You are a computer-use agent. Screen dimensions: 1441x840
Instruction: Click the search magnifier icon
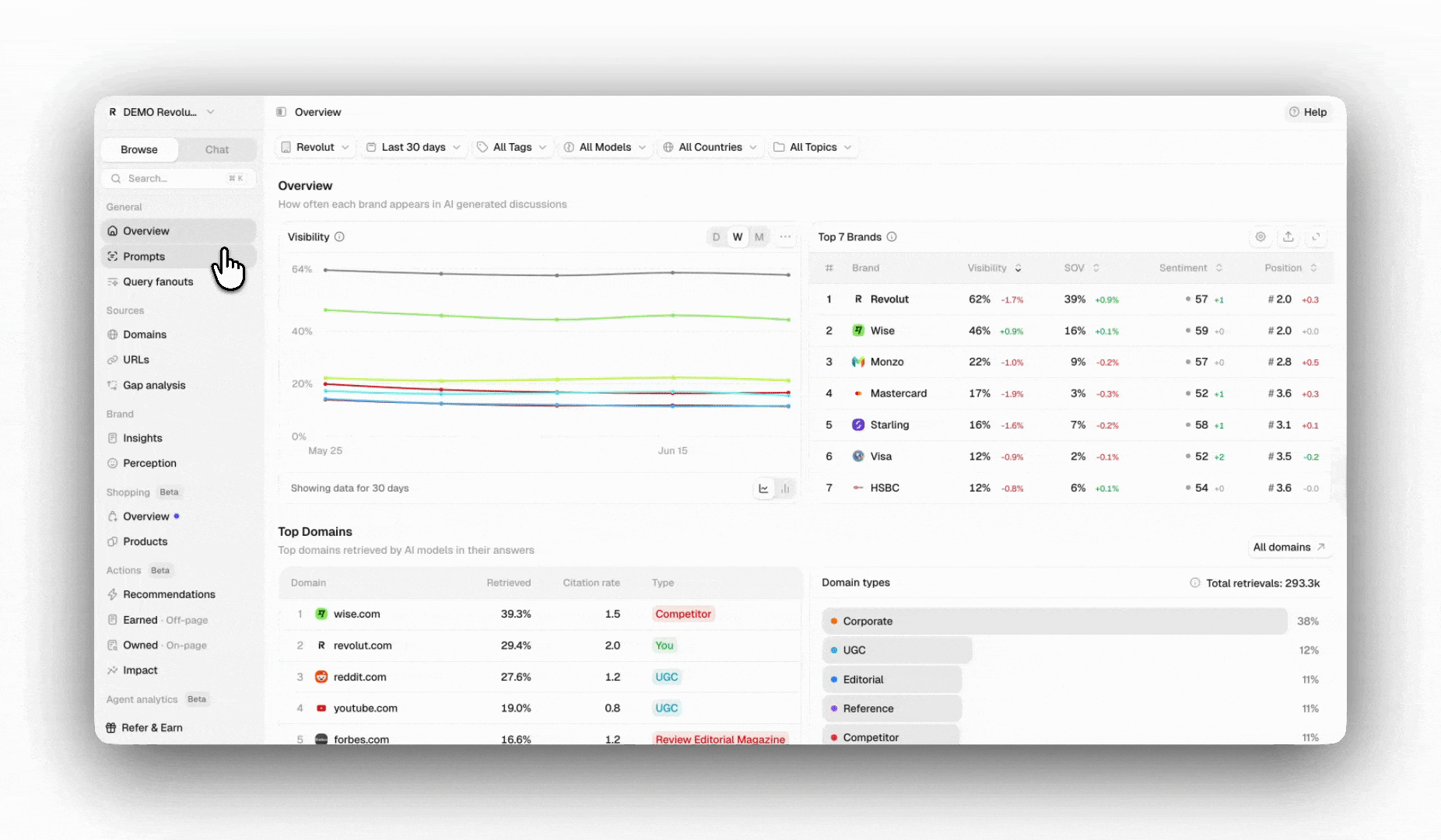116,179
